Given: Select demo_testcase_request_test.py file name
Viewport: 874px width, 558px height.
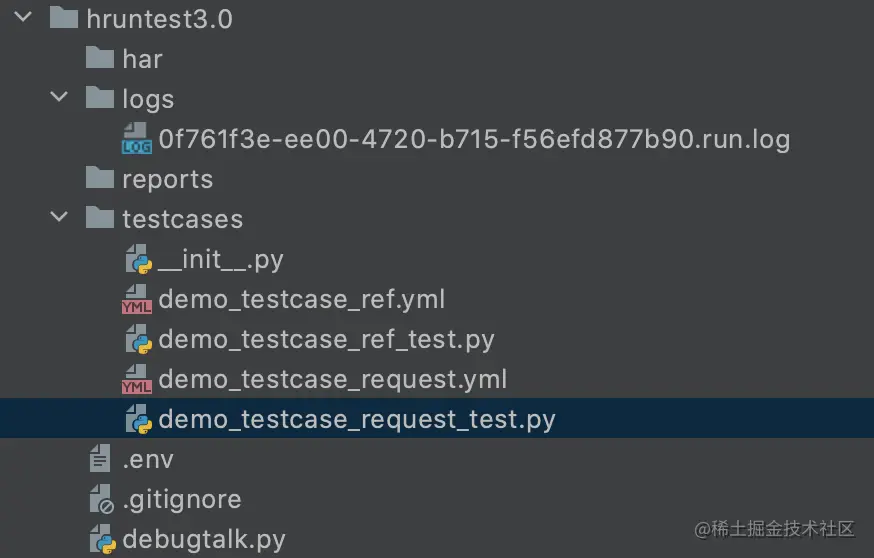Looking at the screenshot, I should 357,419.
